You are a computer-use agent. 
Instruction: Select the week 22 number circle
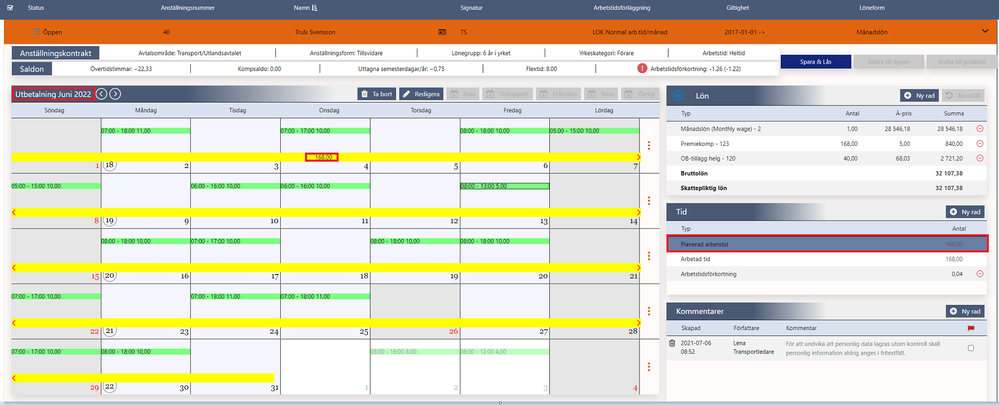[110, 387]
